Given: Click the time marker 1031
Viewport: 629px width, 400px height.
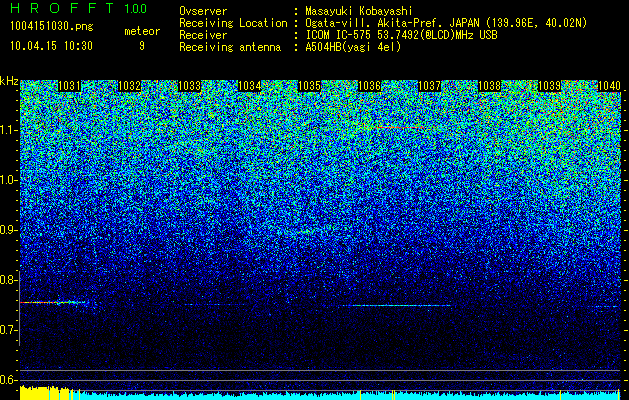Looking at the screenshot, I should pos(69,86).
